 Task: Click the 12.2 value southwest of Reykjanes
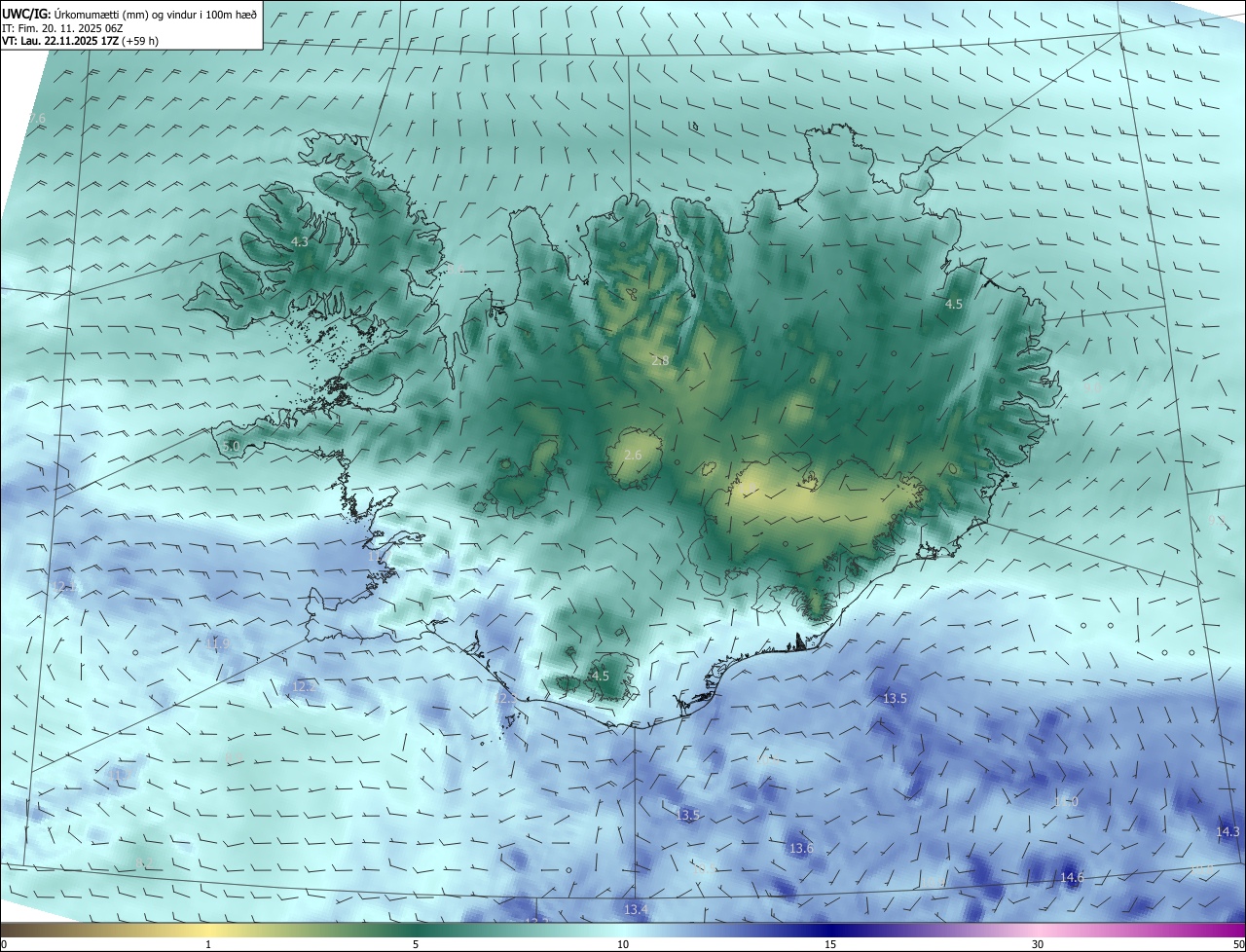pos(305,686)
